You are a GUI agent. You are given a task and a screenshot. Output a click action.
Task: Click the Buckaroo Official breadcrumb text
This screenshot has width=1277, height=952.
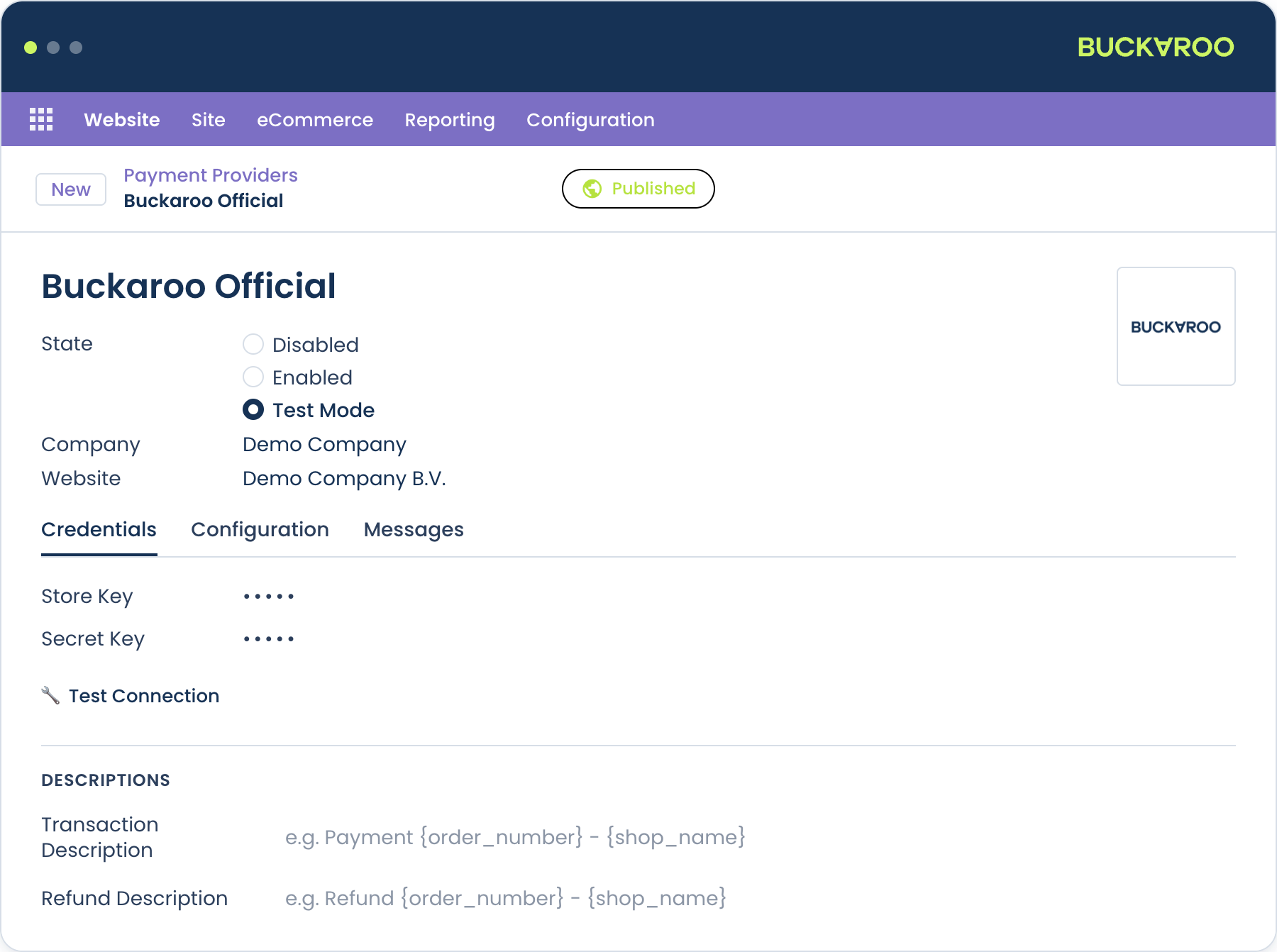[204, 201]
